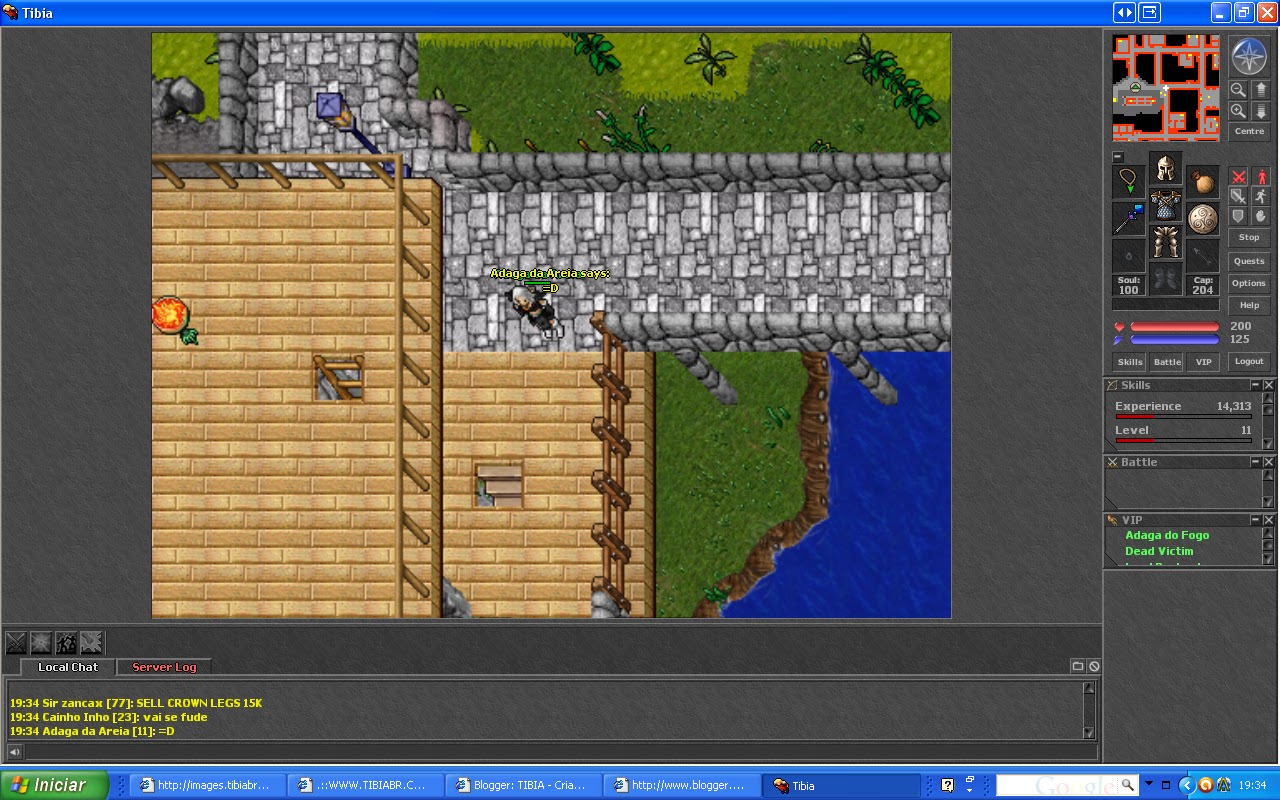Open the Quests window
The image size is (1280, 800).
[1249, 262]
